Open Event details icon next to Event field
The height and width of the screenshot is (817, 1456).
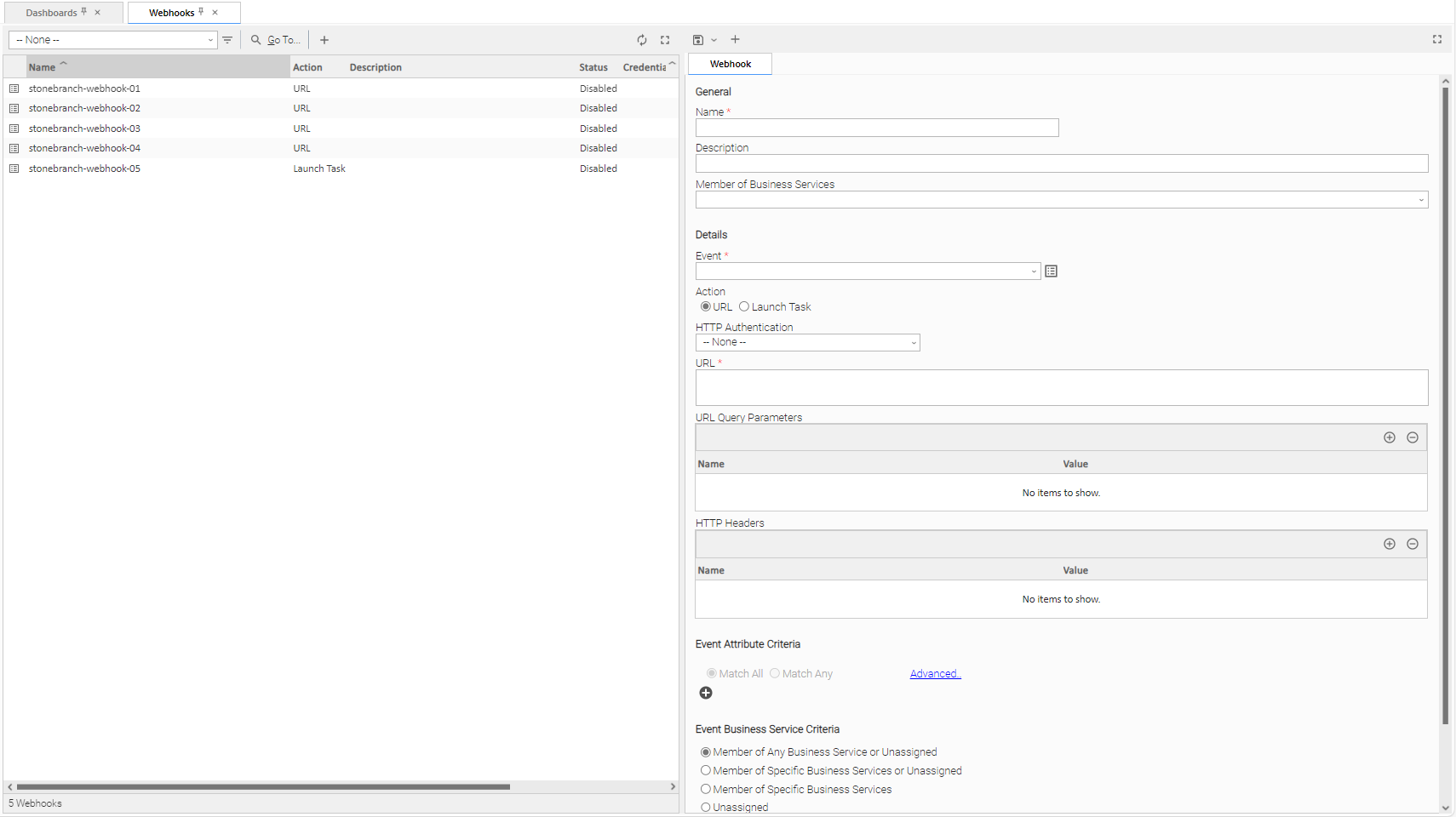(1052, 271)
